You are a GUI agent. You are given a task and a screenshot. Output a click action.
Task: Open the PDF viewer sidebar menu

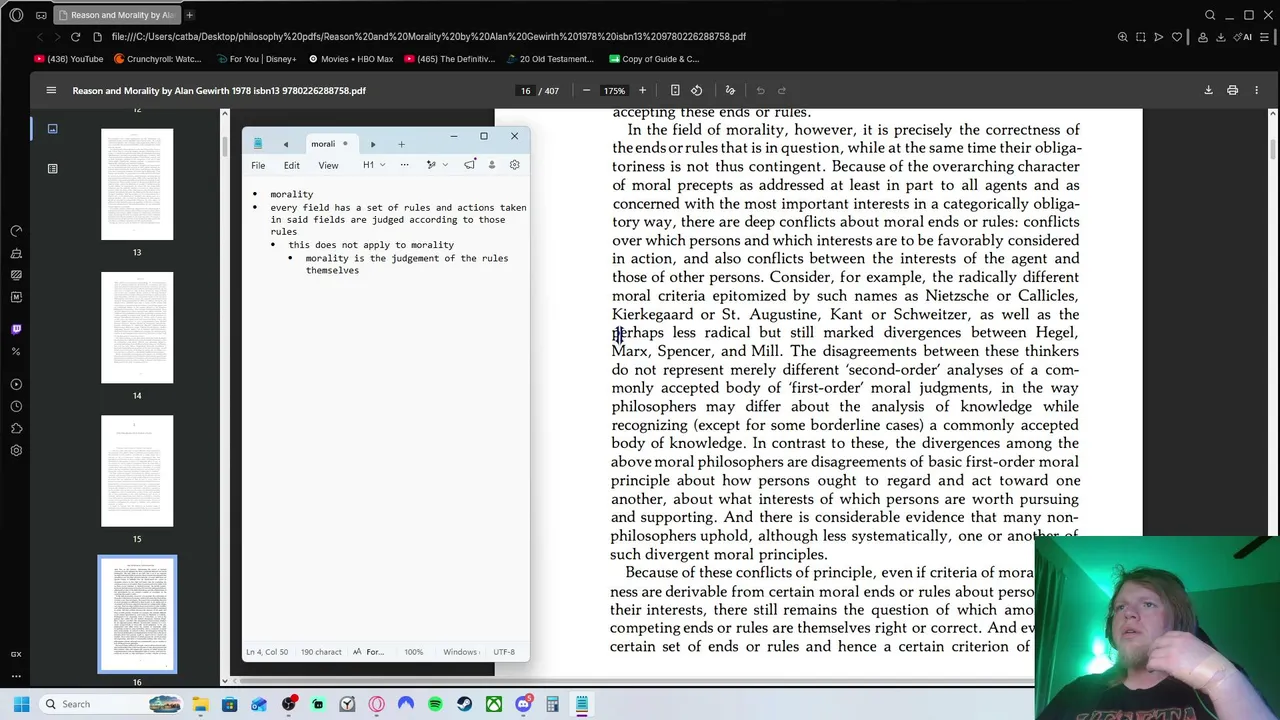pyautogui.click(x=51, y=90)
